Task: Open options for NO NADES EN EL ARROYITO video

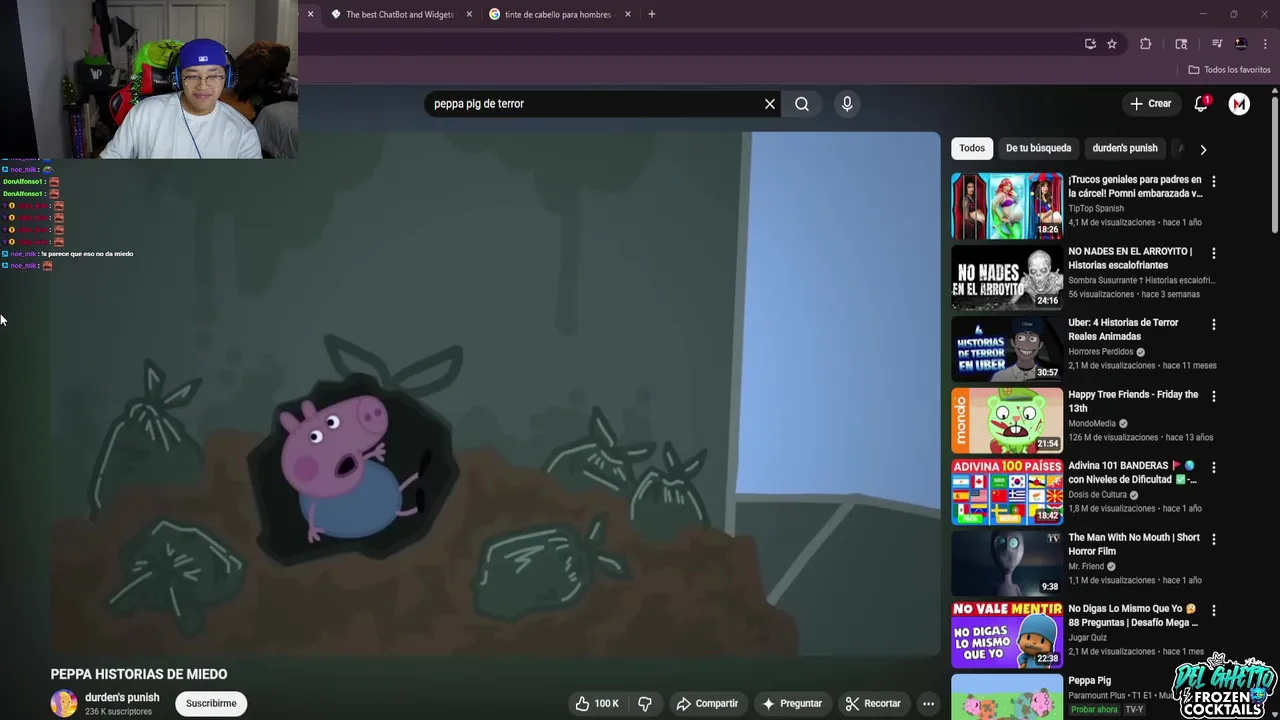Action: 1214,254
